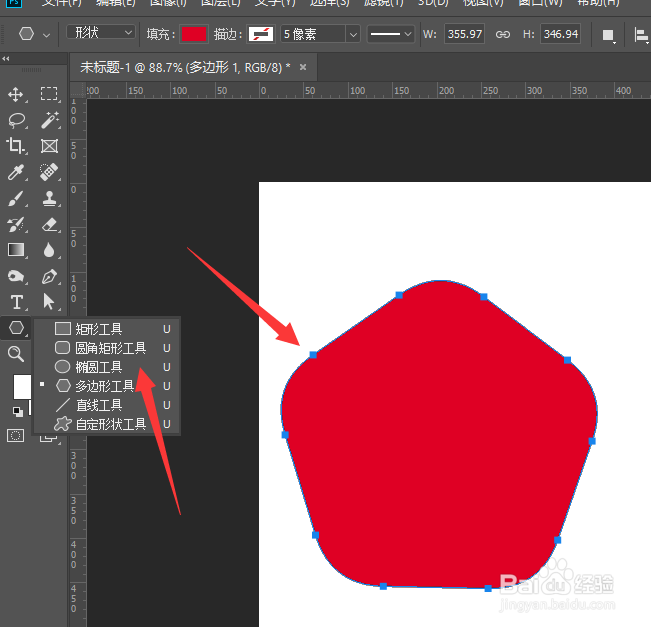Close the 未标题-1 document tab
The image size is (651, 627).
(303, 67)
